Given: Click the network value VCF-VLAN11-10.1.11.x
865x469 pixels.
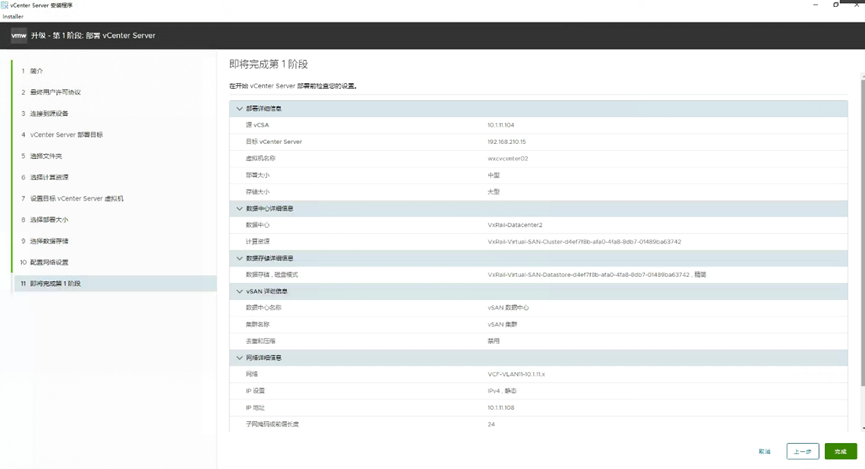Looking at the screenshot, I should click(516, 374).
